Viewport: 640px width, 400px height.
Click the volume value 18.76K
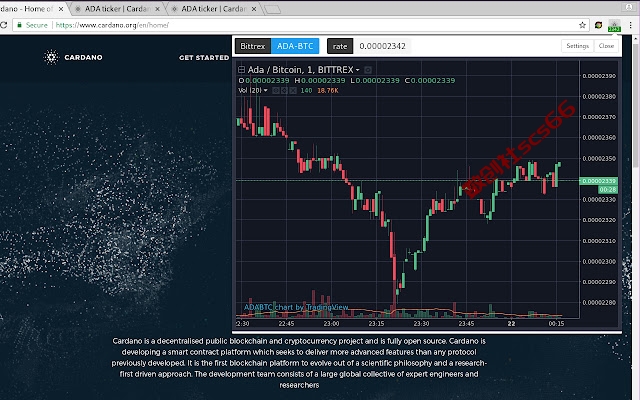(328, 91)
